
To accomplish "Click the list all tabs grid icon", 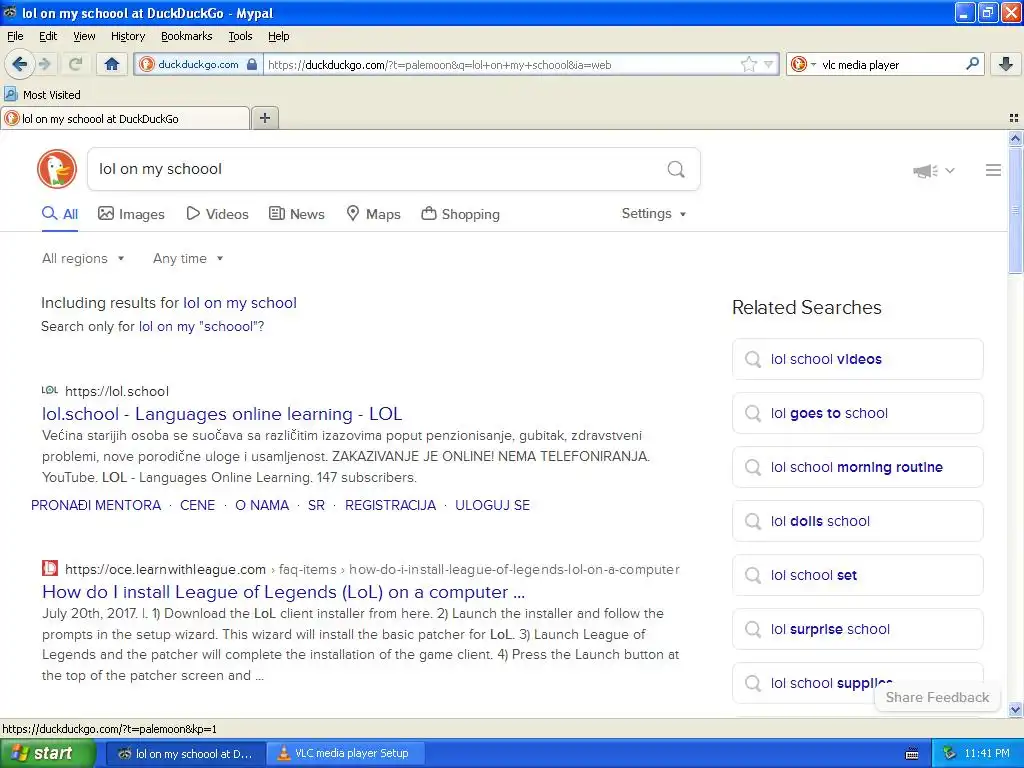I will (1014, 118).
